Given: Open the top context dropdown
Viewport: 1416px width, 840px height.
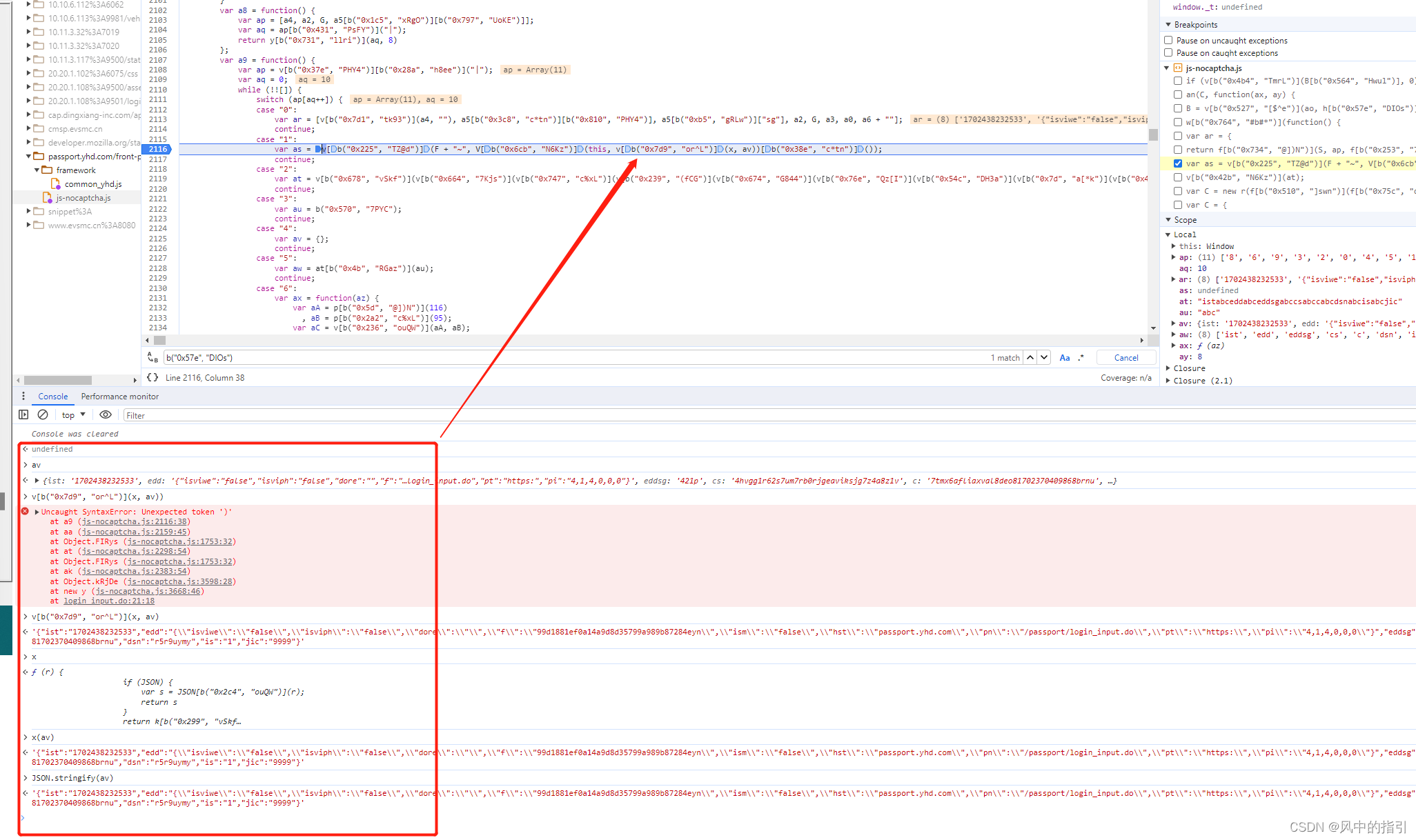Looking at the screenshot, I should tap(73, 414).
